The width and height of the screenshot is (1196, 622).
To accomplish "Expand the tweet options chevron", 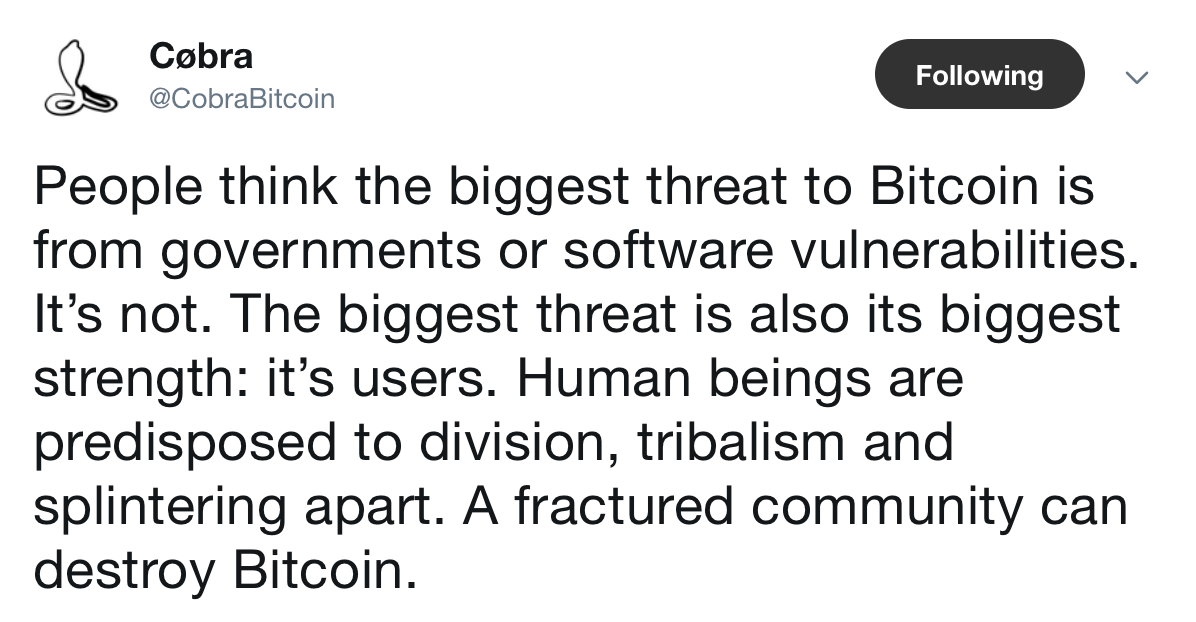I will click(x=1136, y=77).
